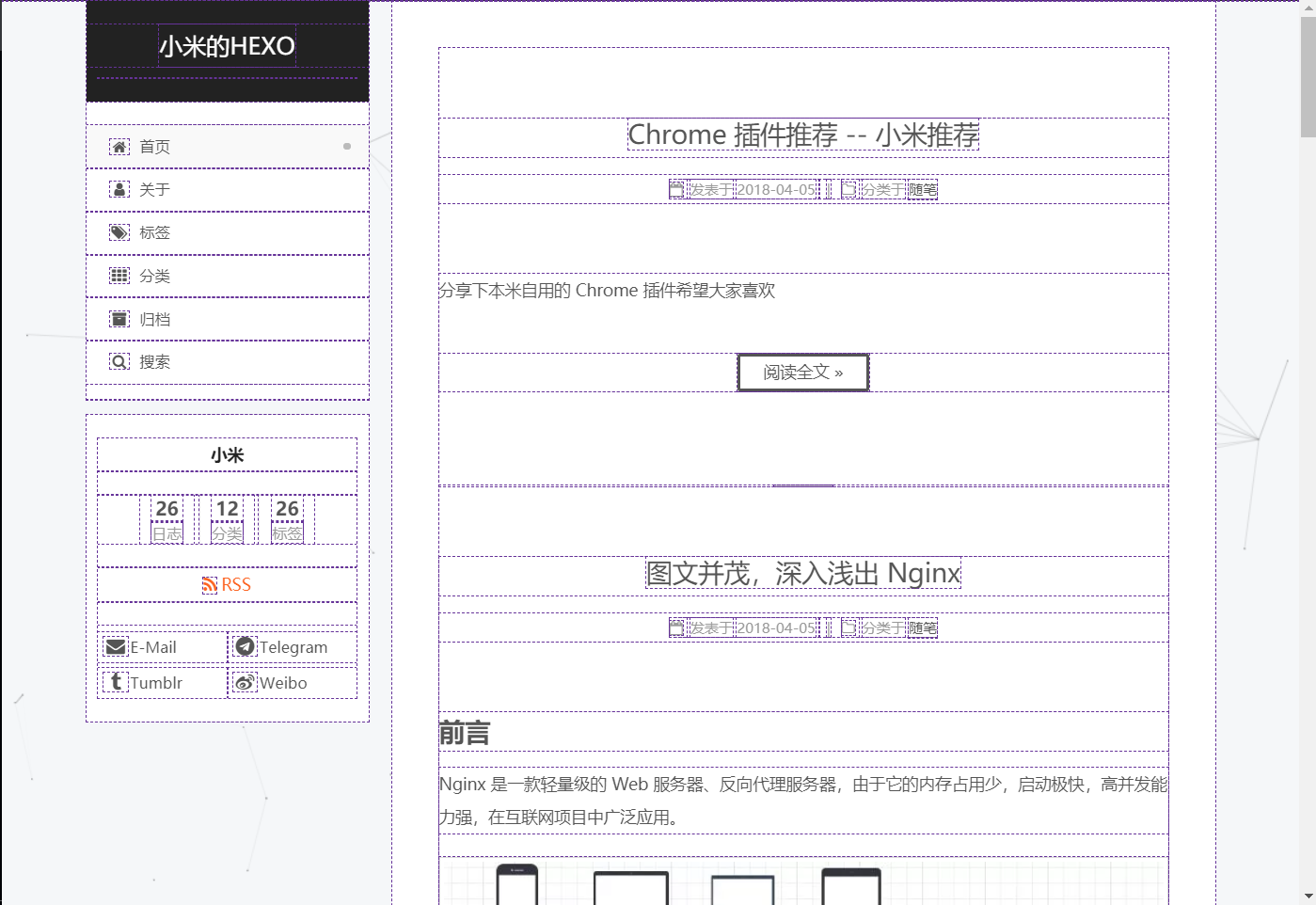Open the 搜索 menu item
The height and width of the screenshot is (905, 1316).
(x=228, y=361)
